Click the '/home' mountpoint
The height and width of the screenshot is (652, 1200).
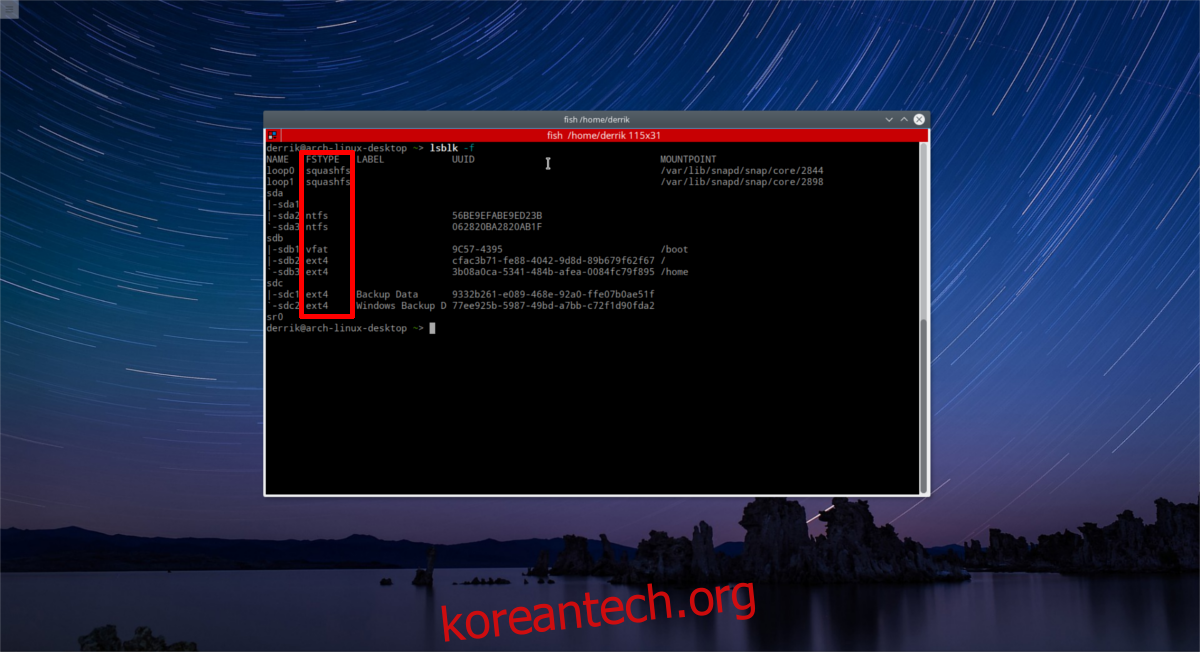(674, 271)
